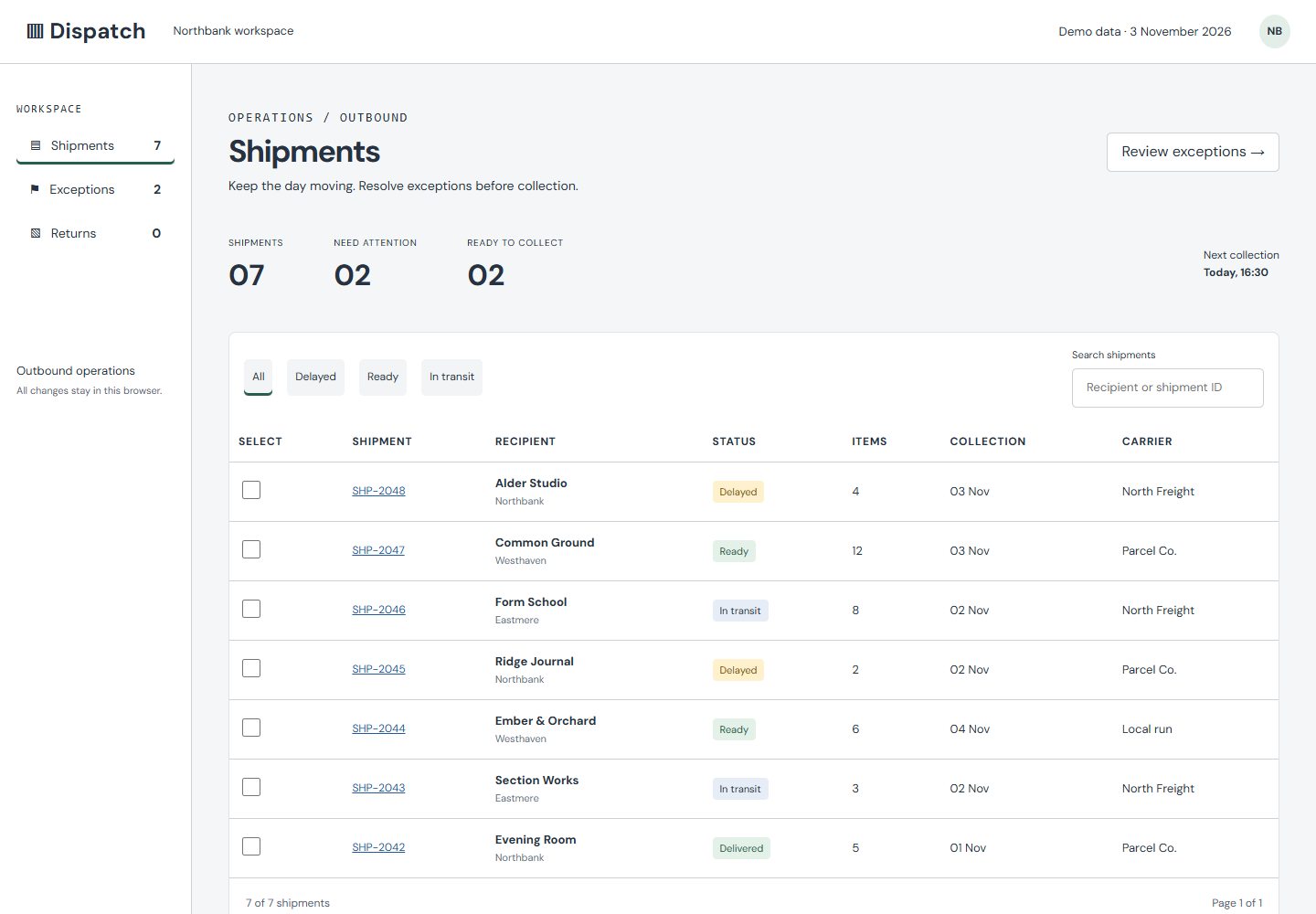Check the Evening Room shipment checkbox
The image size is (1316, 914).
[251, 846]
